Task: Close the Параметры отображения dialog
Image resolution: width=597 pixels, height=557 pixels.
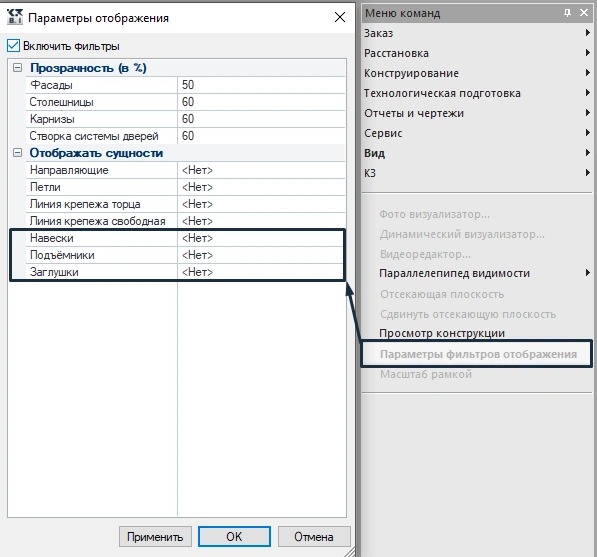Action: [340, 17]
